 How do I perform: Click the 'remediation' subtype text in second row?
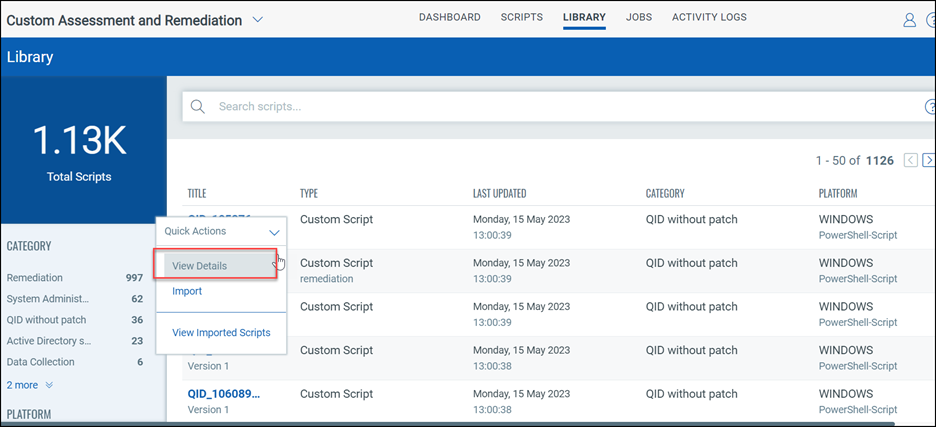point(327,279)
